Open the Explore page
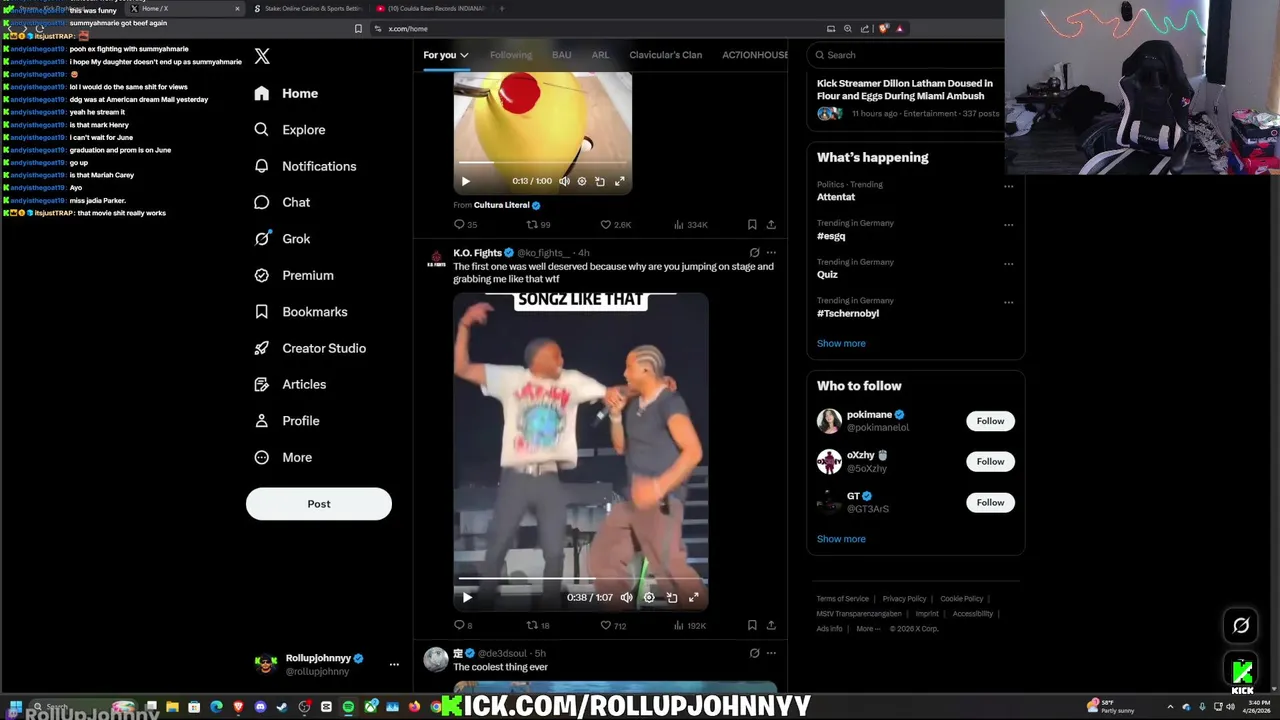 pyautogui.click(x=290, y=130)
